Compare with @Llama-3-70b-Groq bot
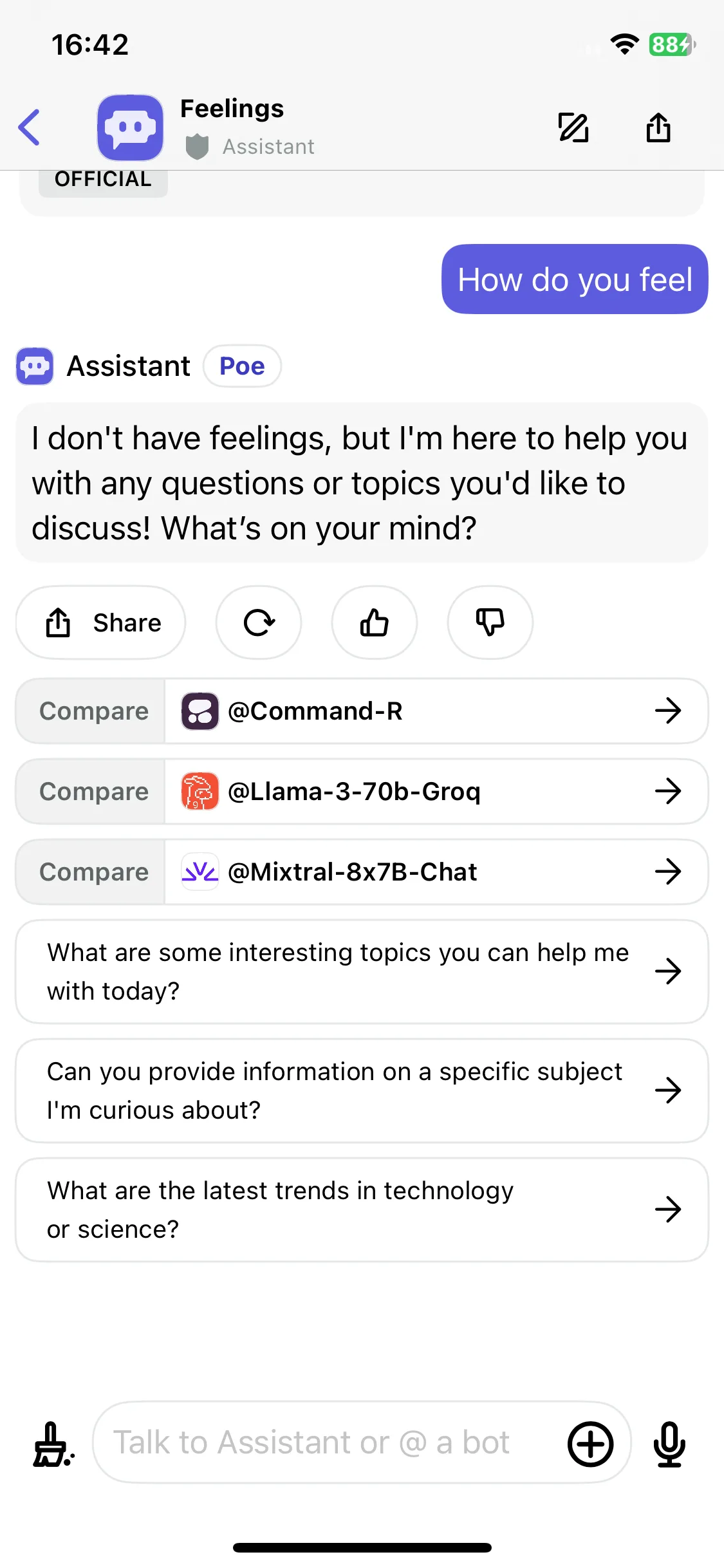Viewport: 724px width, 1568px height. pos(362,791)
